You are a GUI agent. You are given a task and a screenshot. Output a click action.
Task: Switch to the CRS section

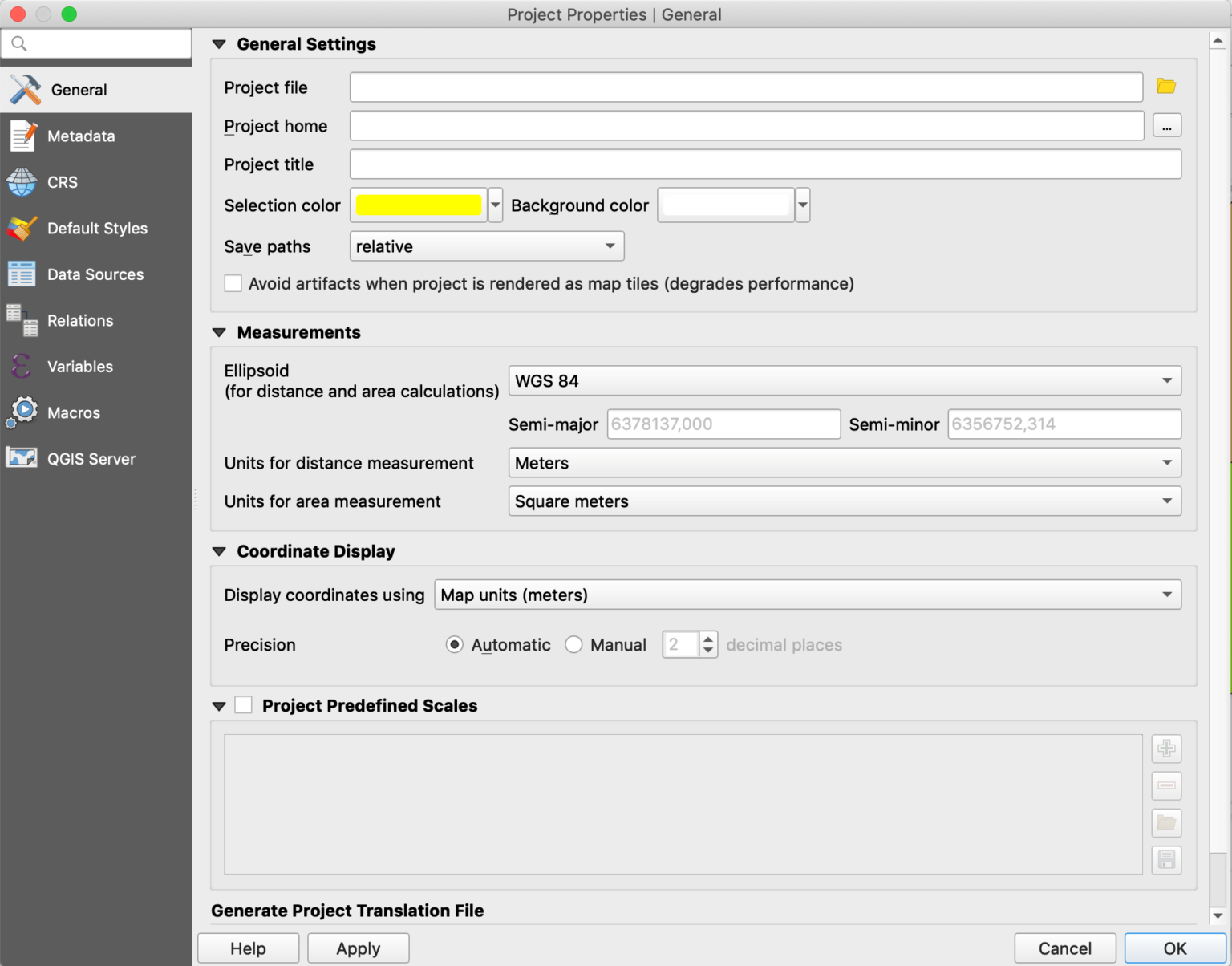click(x=96, y=182)
